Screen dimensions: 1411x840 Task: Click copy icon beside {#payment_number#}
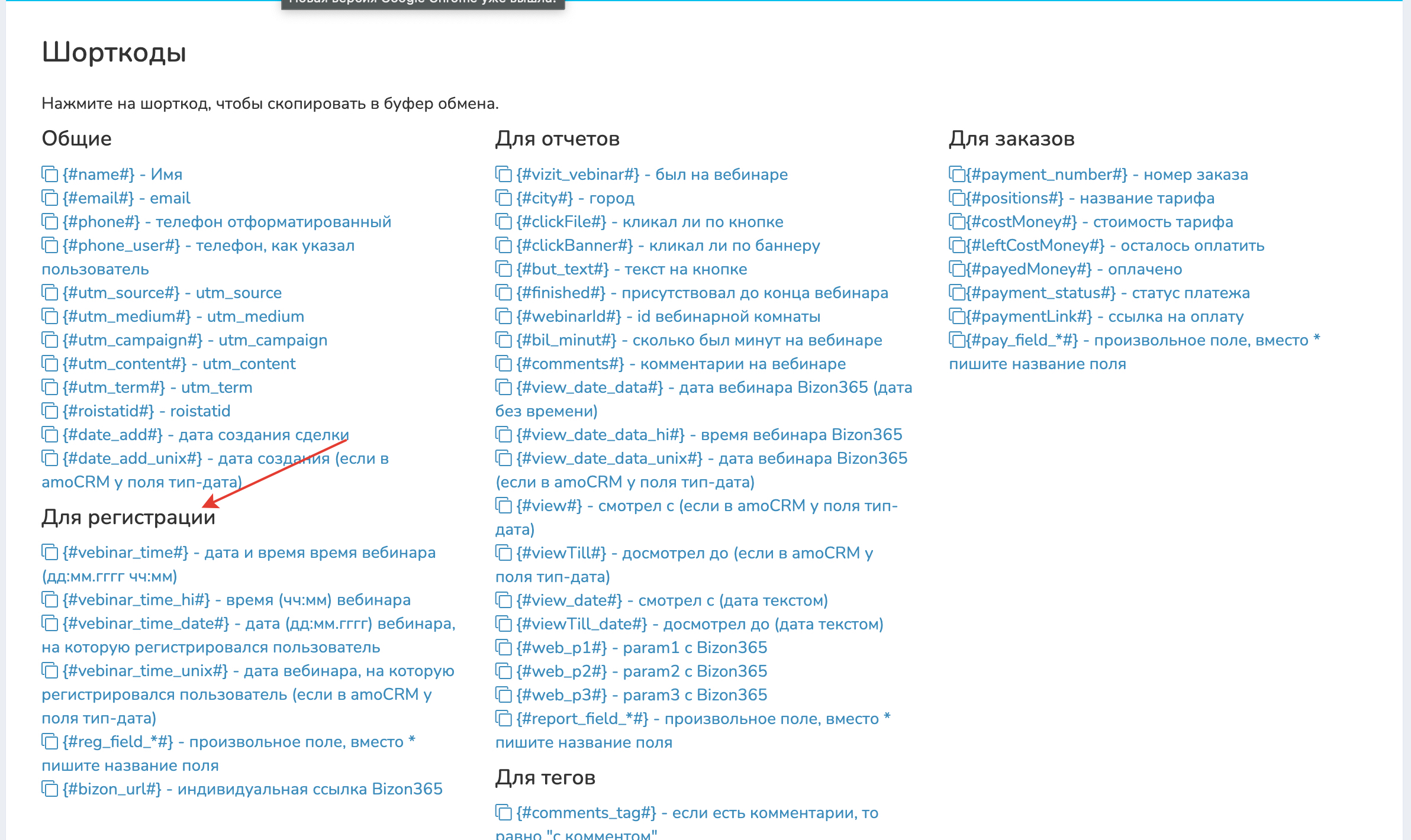956,174
